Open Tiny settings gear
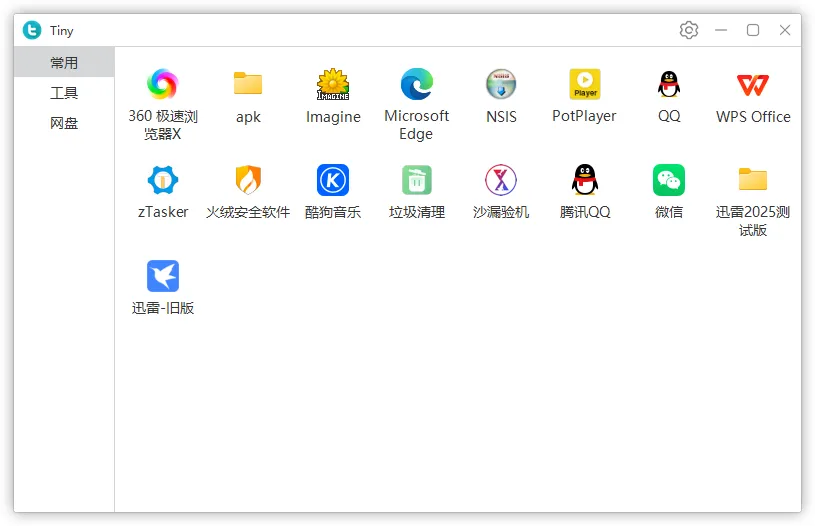This screenshot has height=526, width=815. 689,30
